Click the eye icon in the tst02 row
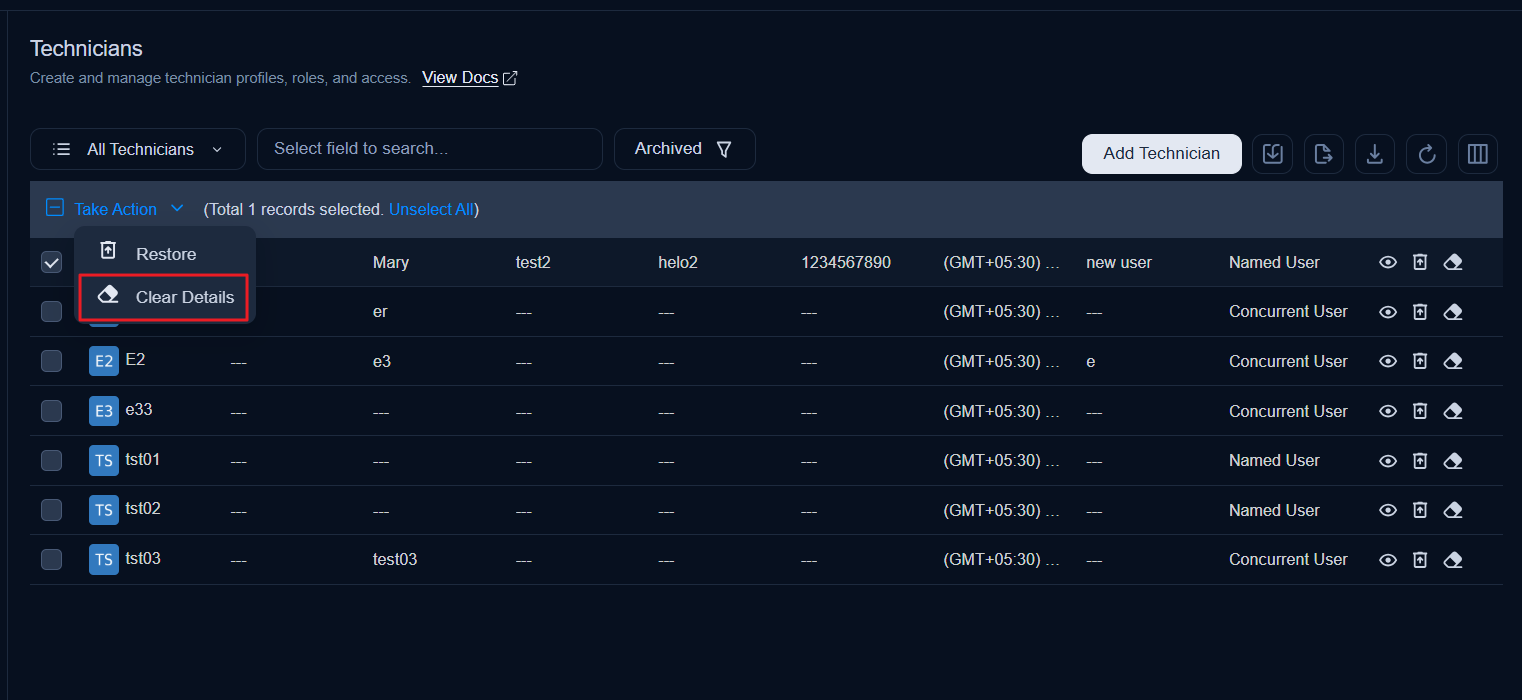1522x700 pixels. tap(1387, 510)
